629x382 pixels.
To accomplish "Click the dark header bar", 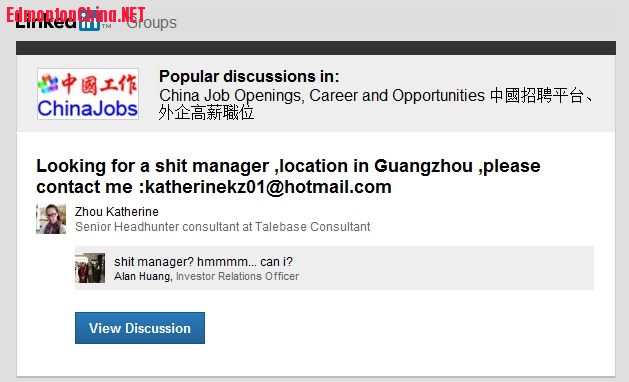I will 316,48.
